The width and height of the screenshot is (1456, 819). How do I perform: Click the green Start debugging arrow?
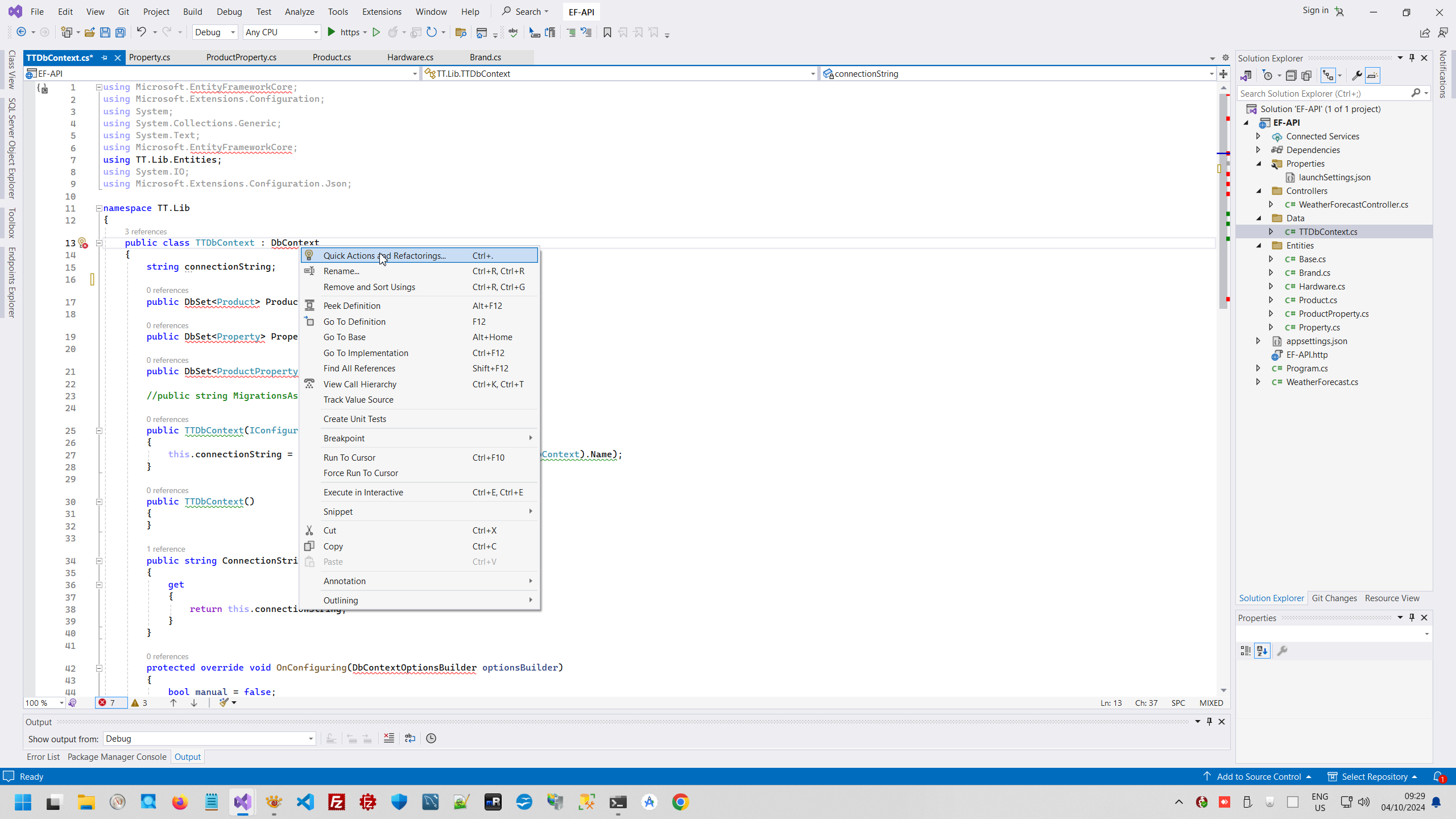(x=332, y=32)
